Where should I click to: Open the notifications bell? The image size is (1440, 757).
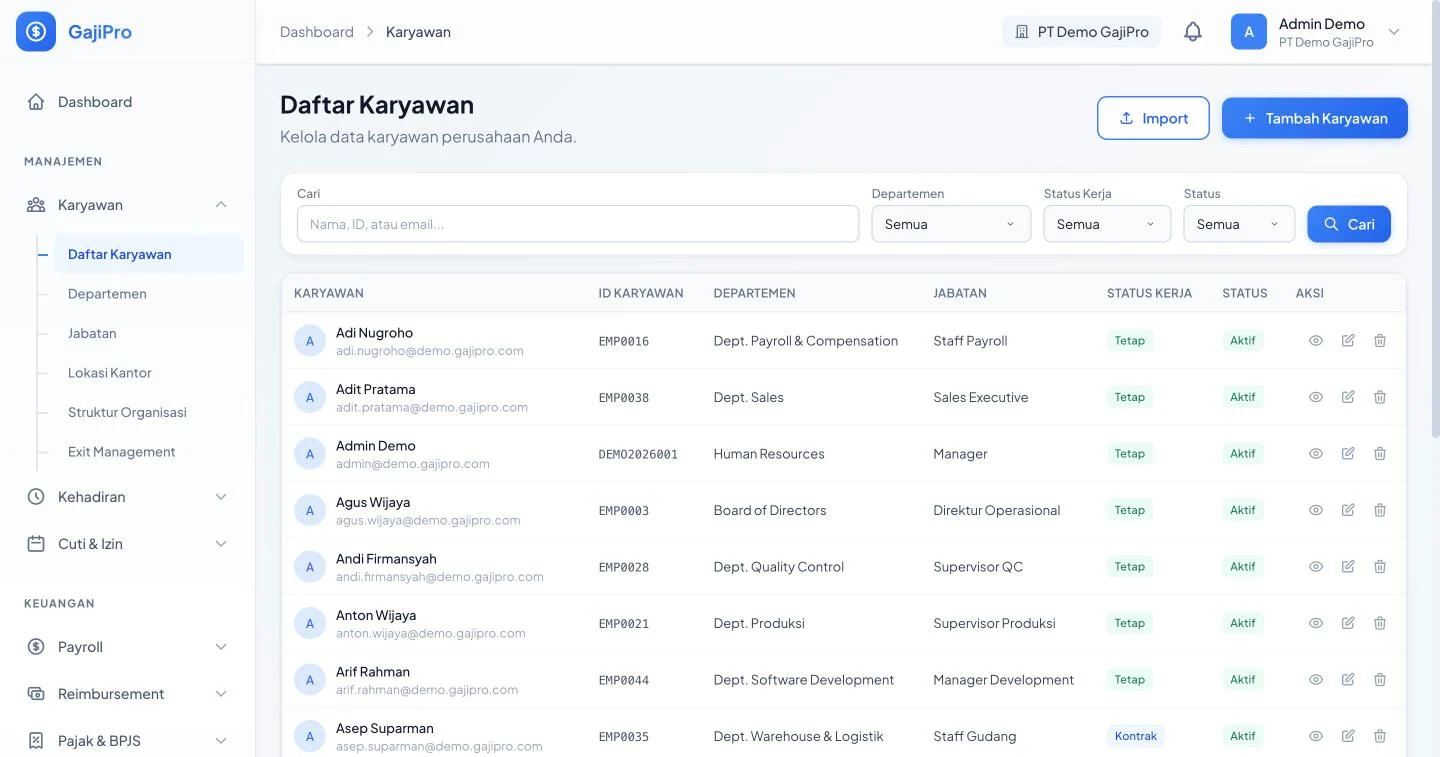click(1193, 32)
